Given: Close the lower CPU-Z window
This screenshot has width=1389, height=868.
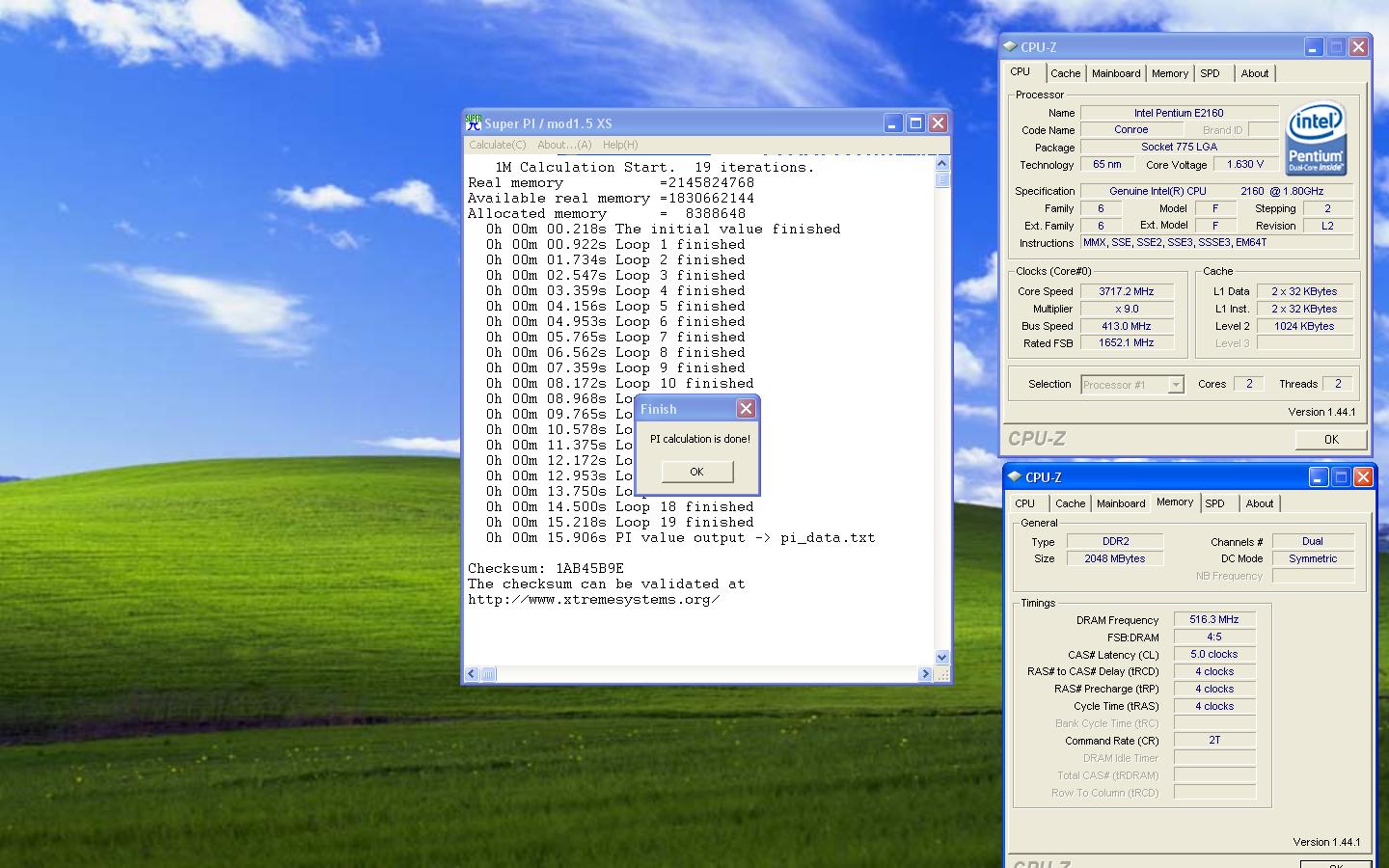Looking at the screenshot, I should pyautogui.click(x=1364, y=476).
